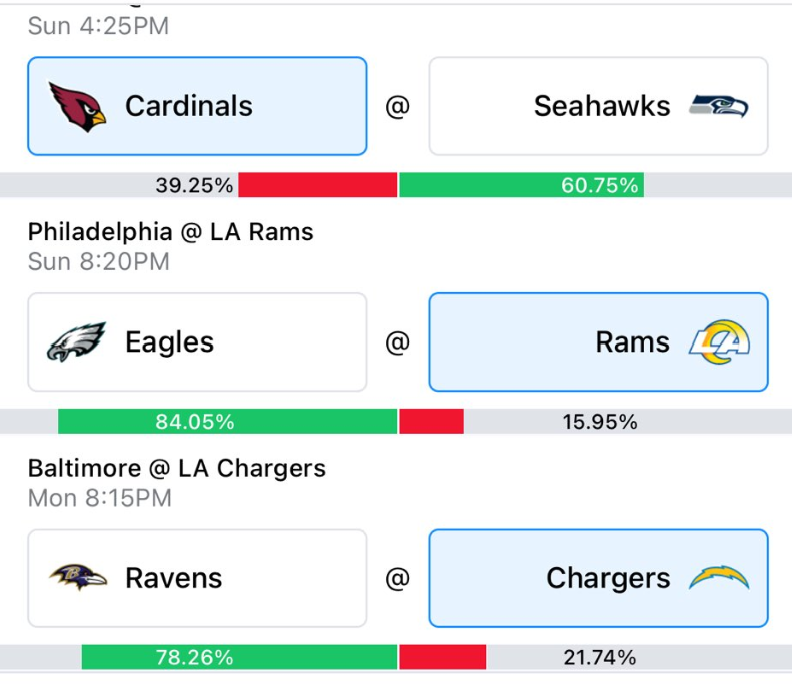Open Philadelphia @ LA Rams matchup title
The height and width of the screenshot is (686, 792).
click(171, 232)
